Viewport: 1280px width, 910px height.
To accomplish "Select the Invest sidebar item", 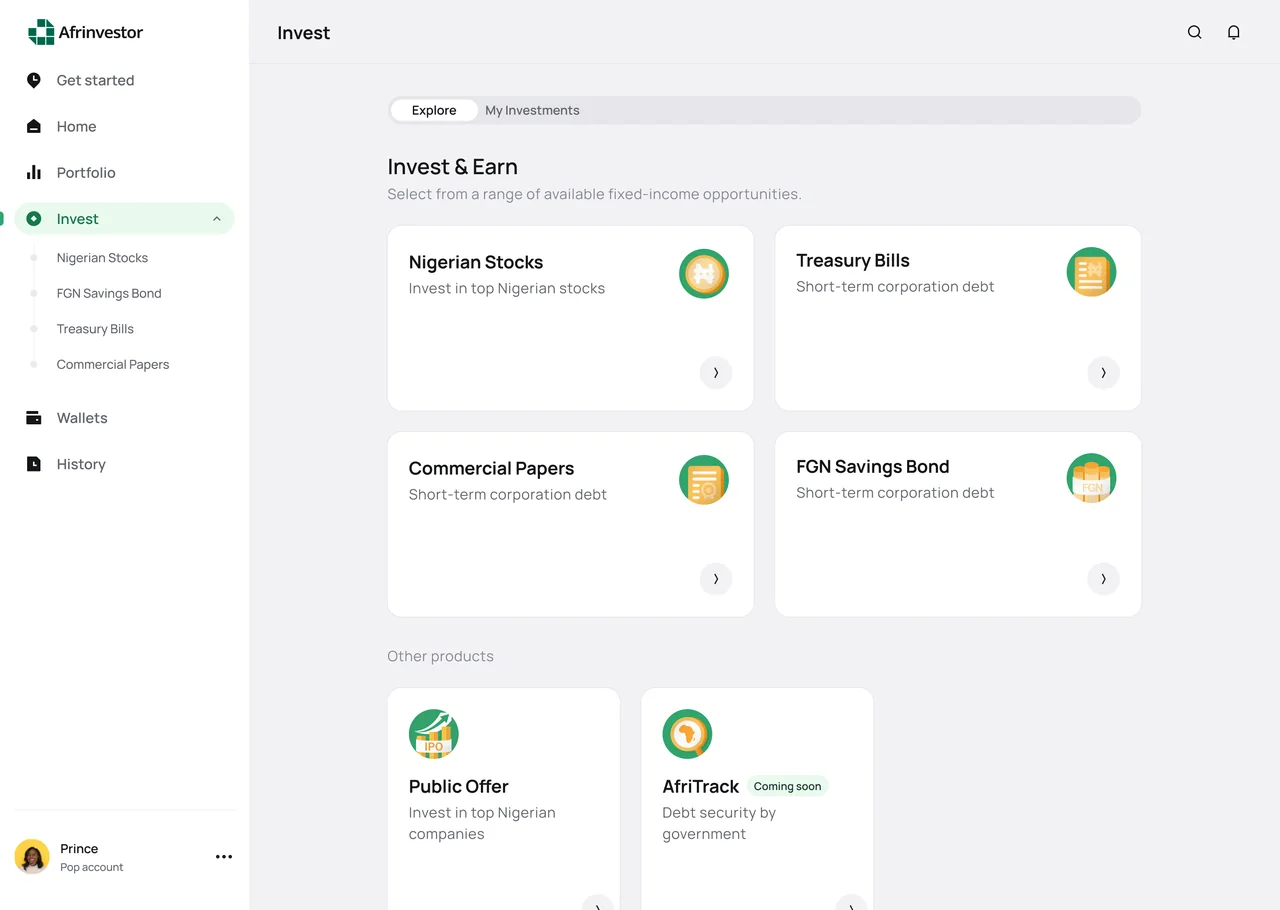I will click(125, 219).
